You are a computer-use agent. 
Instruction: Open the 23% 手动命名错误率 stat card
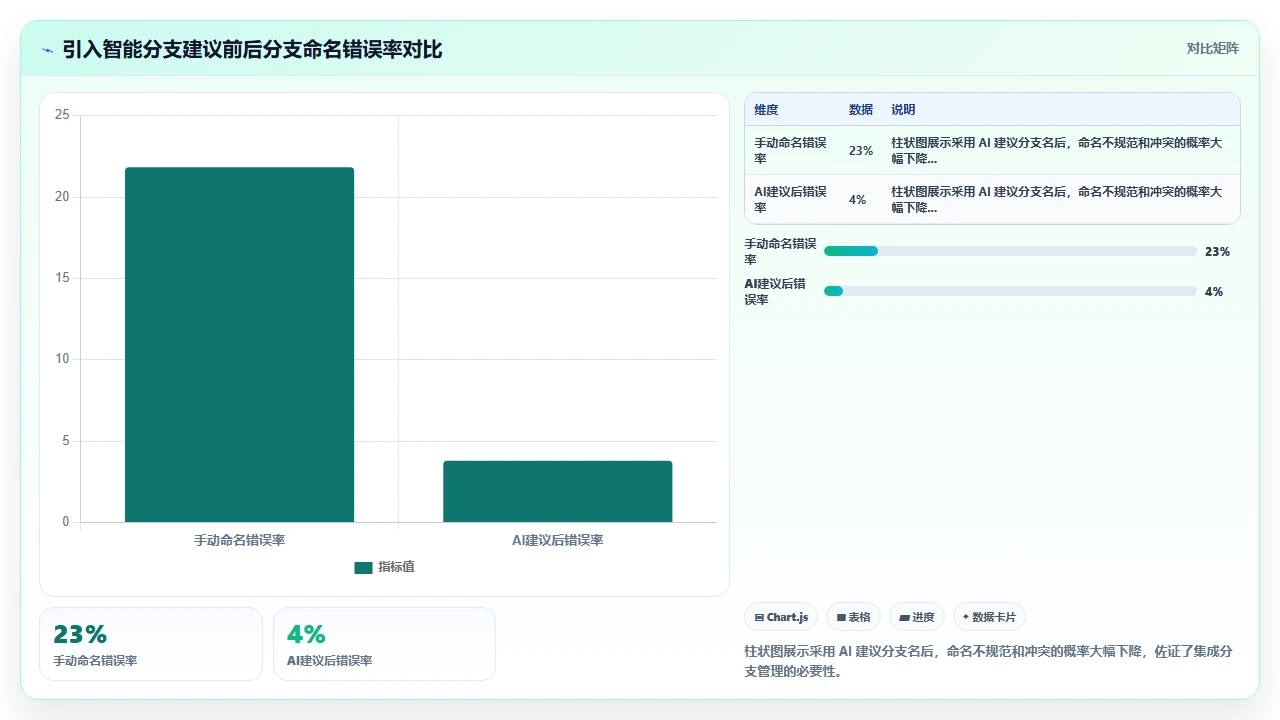pos(151,644)
